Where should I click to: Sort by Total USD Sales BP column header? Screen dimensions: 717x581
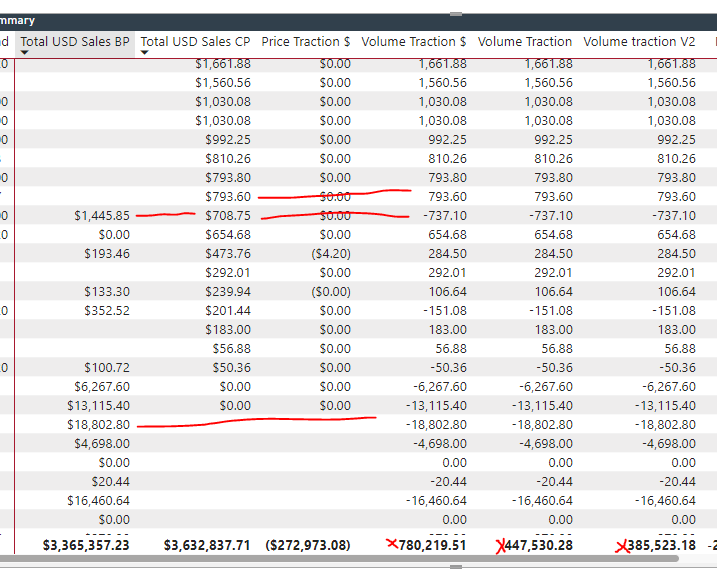click(75, 42)
